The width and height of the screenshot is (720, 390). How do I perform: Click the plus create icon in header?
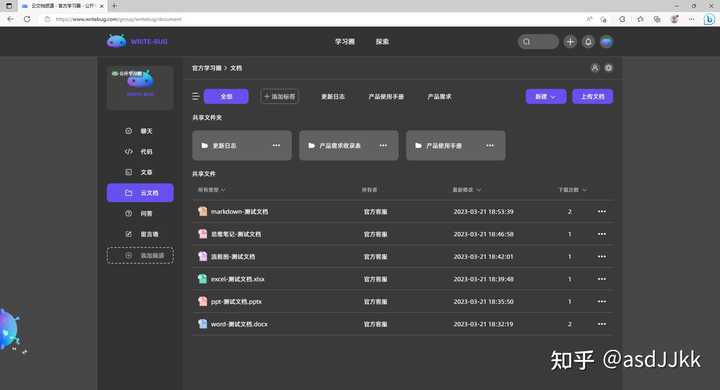coord(570,42)
